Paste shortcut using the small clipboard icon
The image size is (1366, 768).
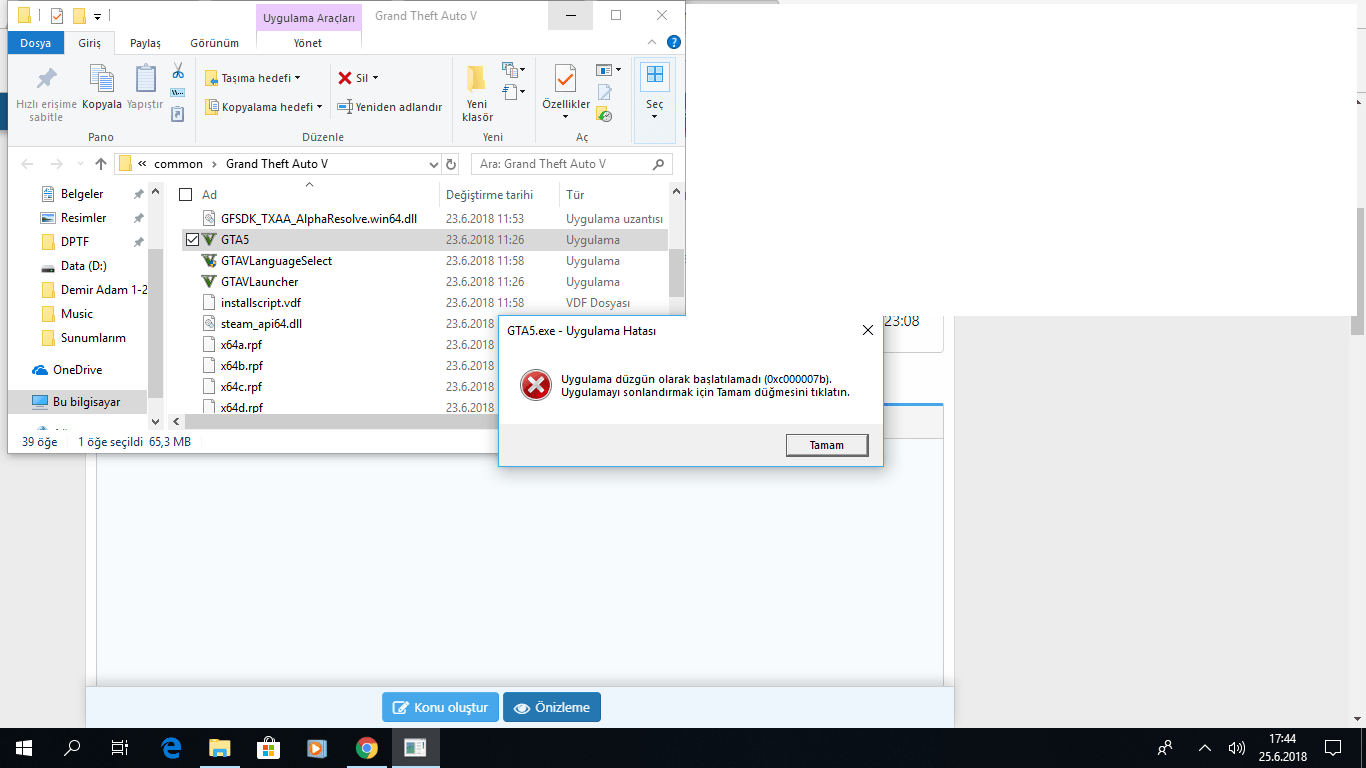(178, 114)
